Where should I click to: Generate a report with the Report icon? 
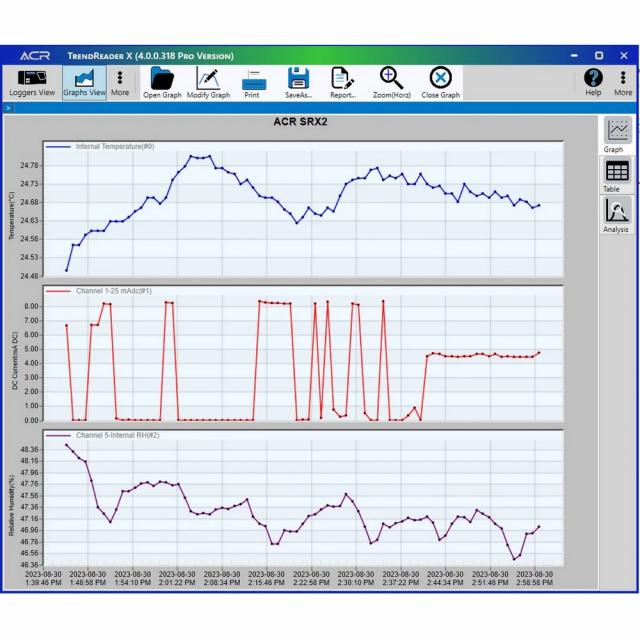(343, 78)
